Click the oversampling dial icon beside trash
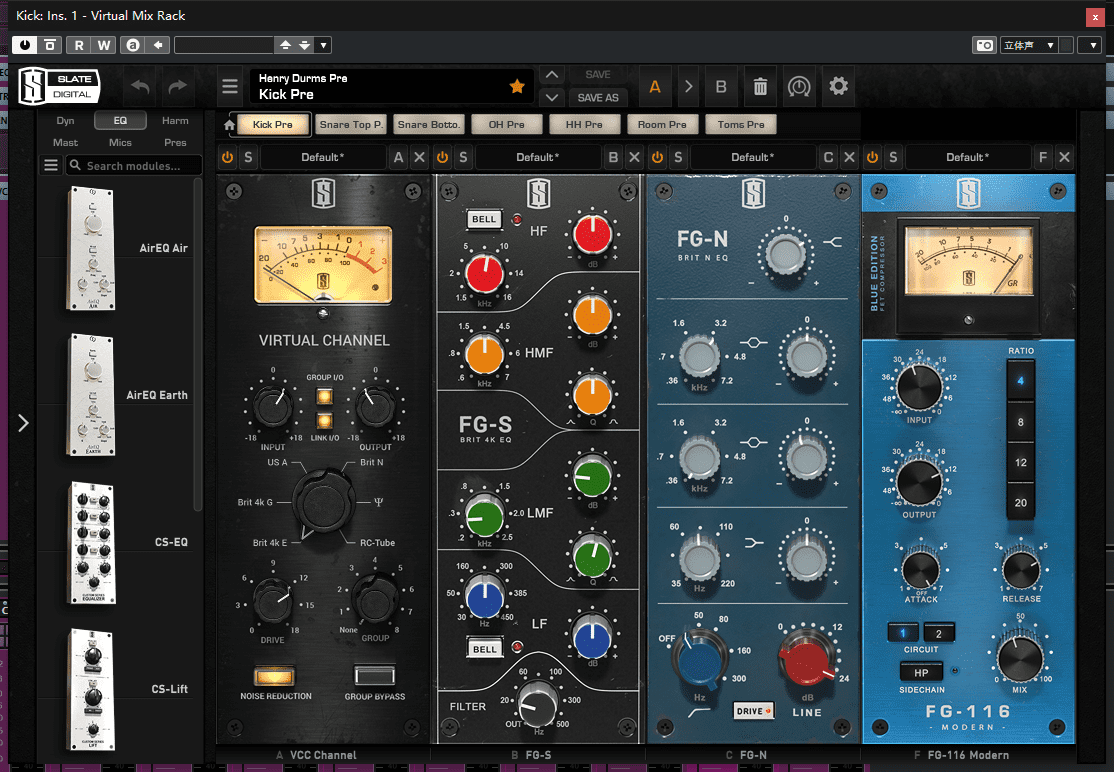 tap(799, 87)
